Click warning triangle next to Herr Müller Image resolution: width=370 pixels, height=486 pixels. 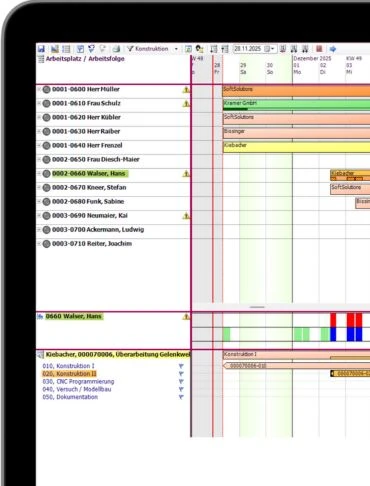point(186,90)
